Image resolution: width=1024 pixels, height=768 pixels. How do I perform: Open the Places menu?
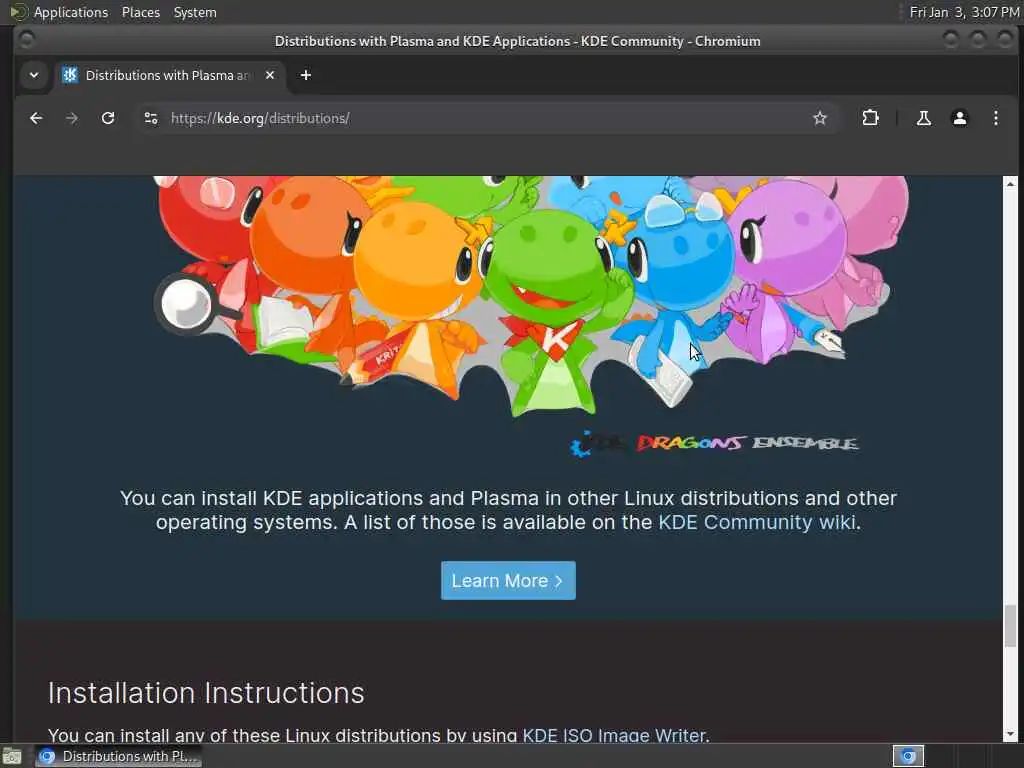[x=140, y=12]
